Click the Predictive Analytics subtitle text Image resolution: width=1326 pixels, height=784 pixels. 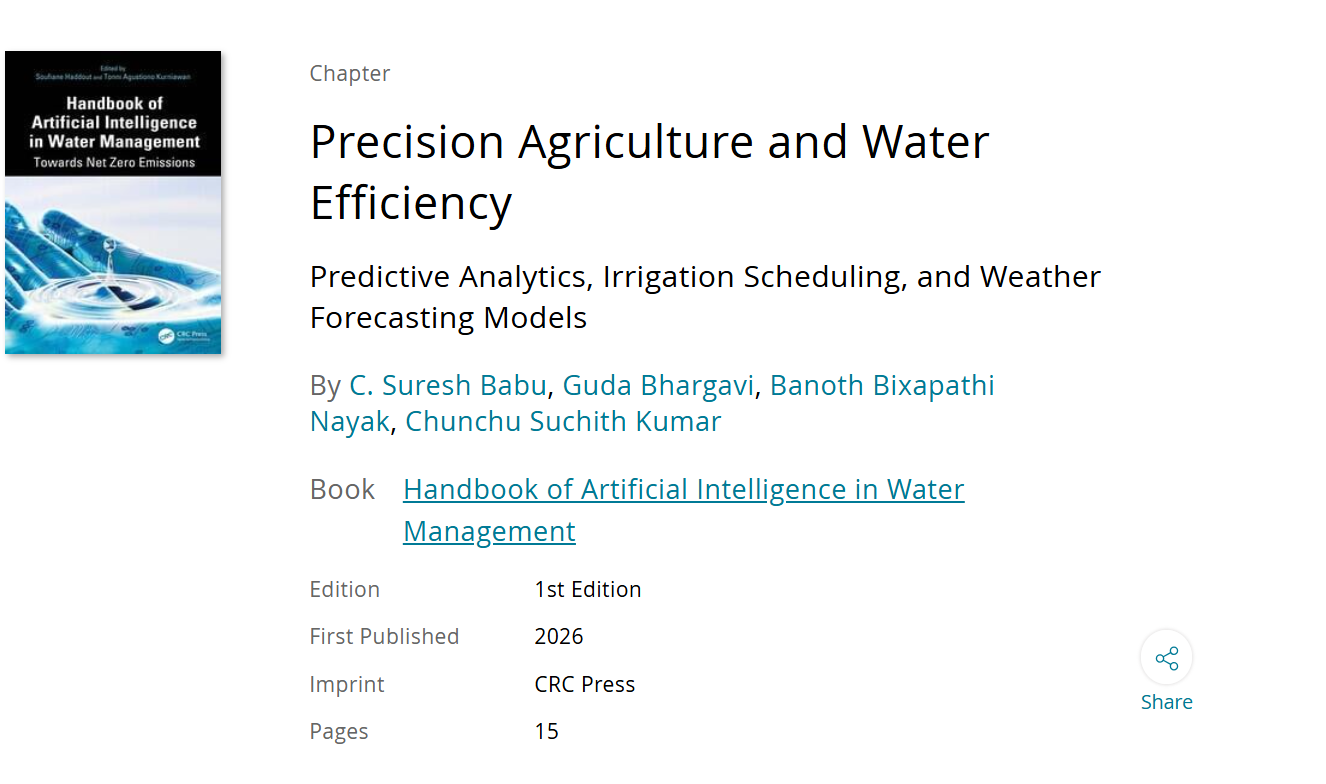[705, 296]
